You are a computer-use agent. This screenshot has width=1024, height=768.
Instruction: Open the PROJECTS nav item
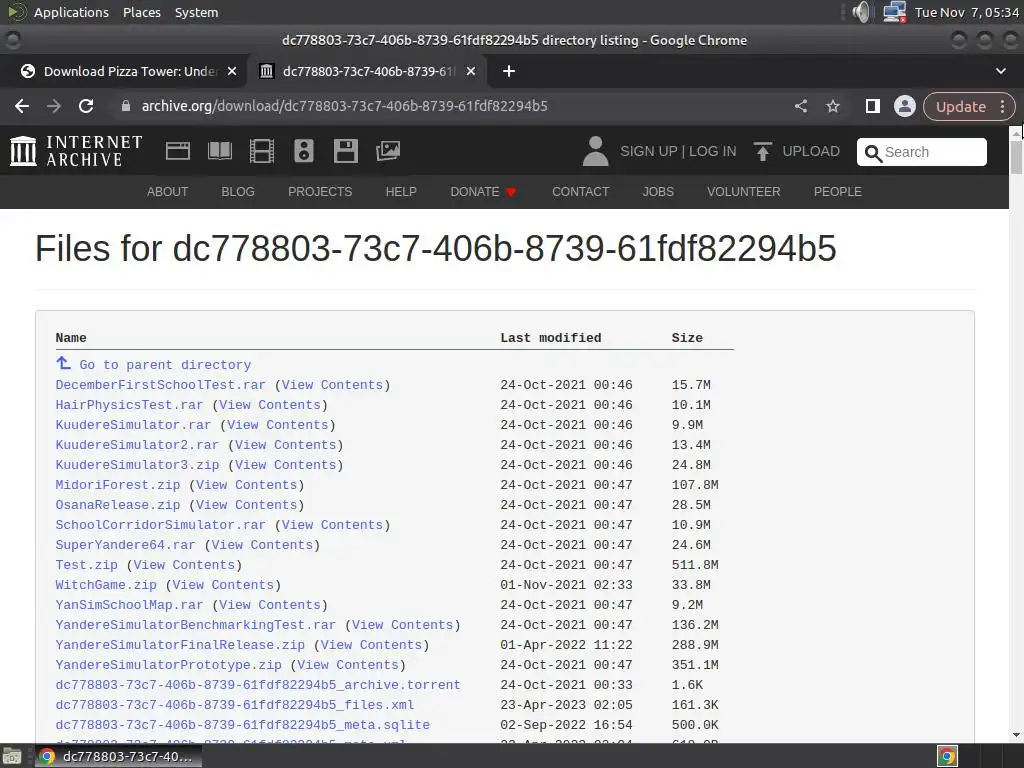pyautogui.click(x=320, y=192)
